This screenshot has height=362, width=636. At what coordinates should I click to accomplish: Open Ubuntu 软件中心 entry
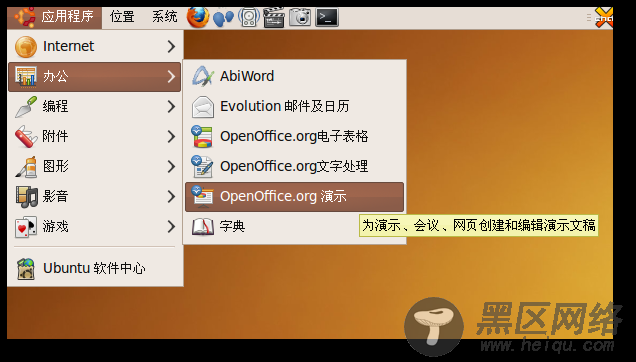pos(95,268)
